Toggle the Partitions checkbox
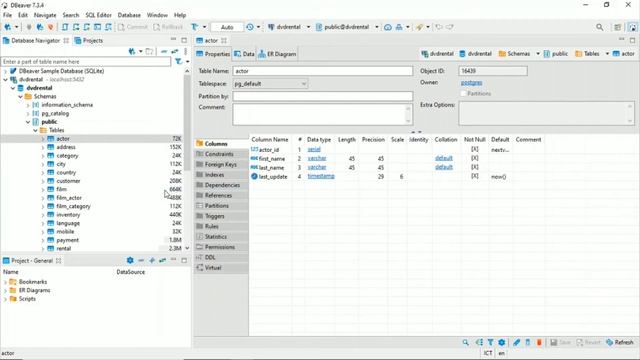 (x=463, y=93)
